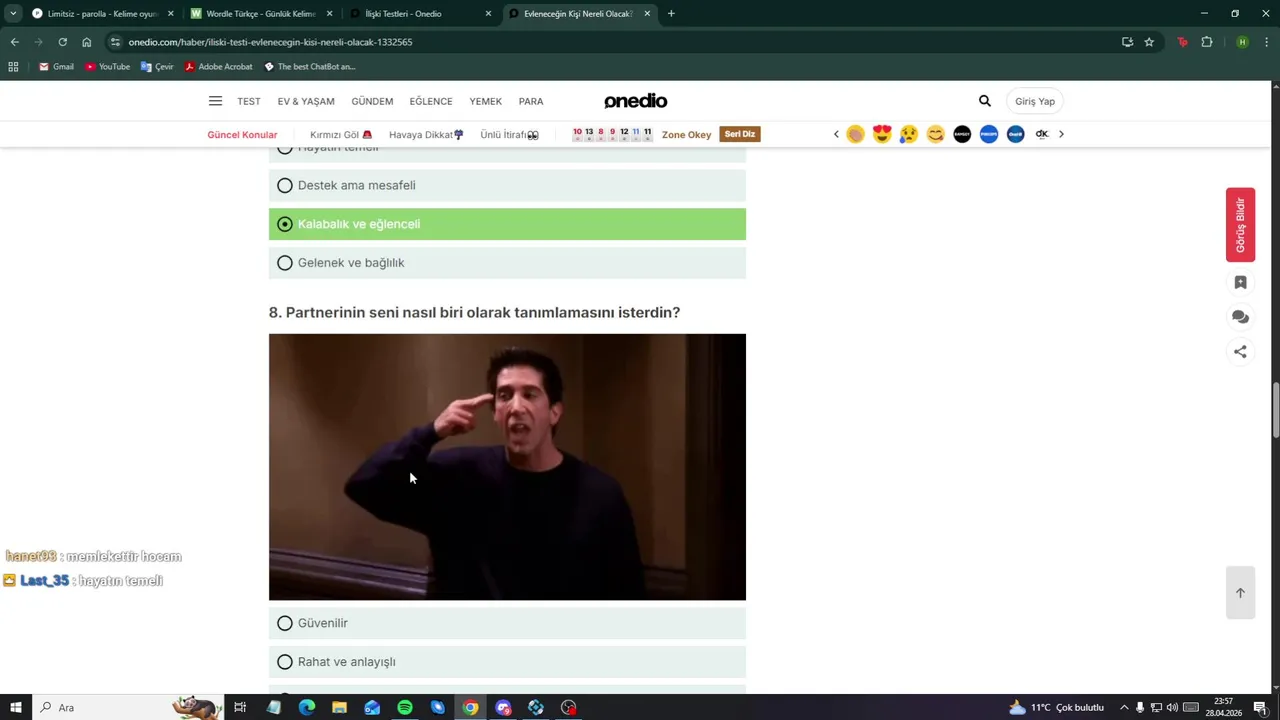The width and height of the screenshot is (1280, 720).
Task: Open the Kırmızı Göl topic link
Action: point(341,134)
